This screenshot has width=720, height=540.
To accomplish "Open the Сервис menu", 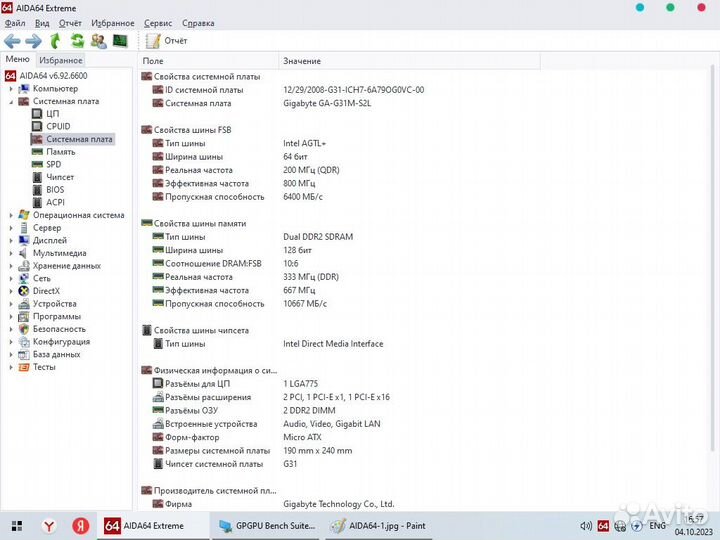I will pos(157,22).
